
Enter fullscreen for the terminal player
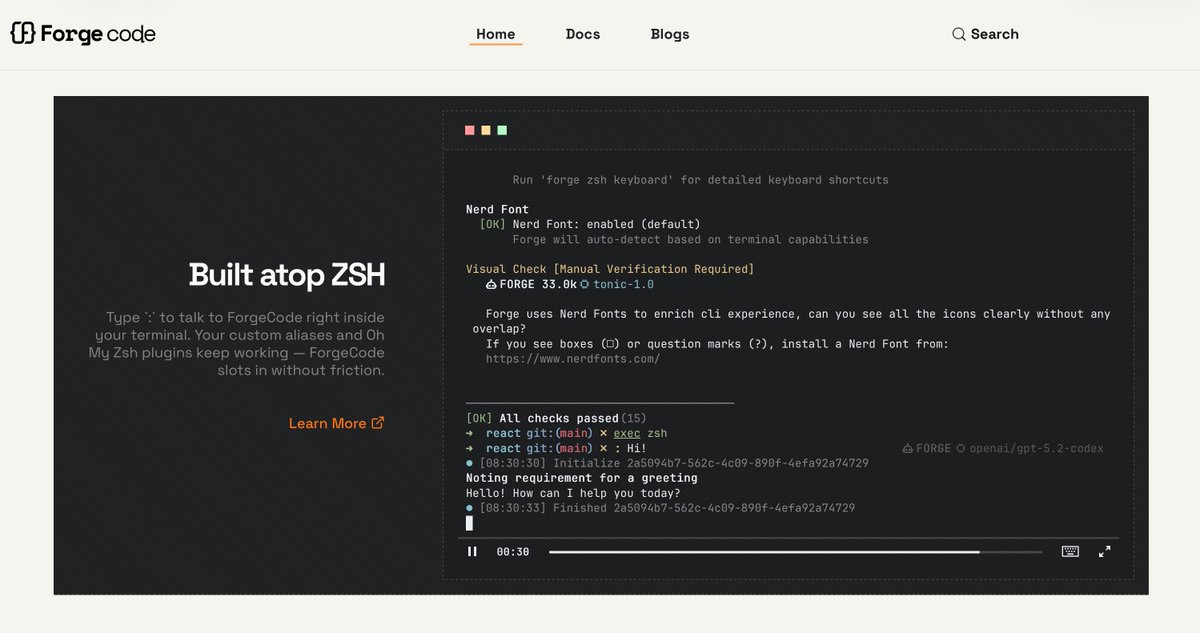coord(1105,551)
